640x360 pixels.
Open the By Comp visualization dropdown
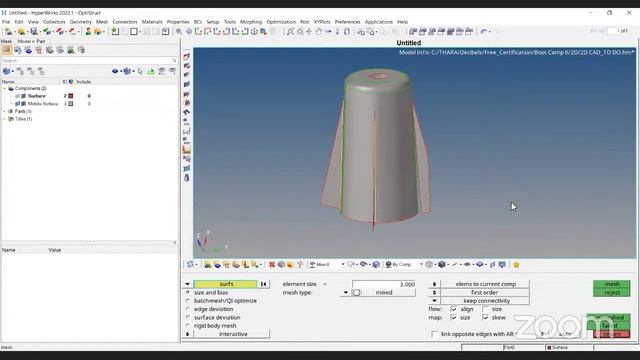point(404,264)
